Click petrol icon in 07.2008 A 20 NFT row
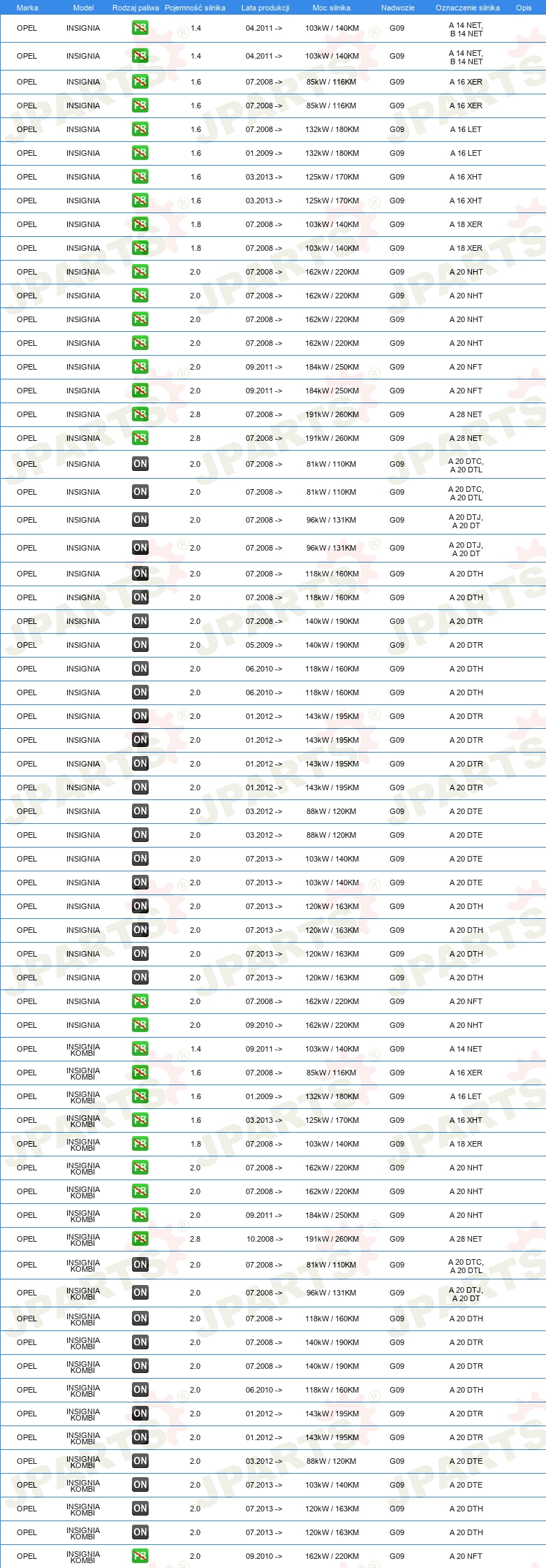Screen dimensions: 546x1568 coord(140,1001)
